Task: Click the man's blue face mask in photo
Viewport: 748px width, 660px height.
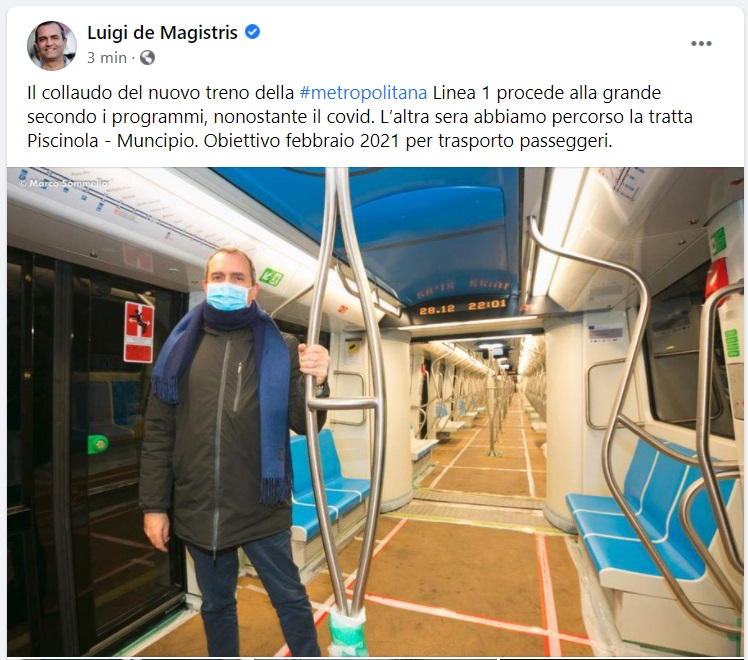Action: point(228,296)
